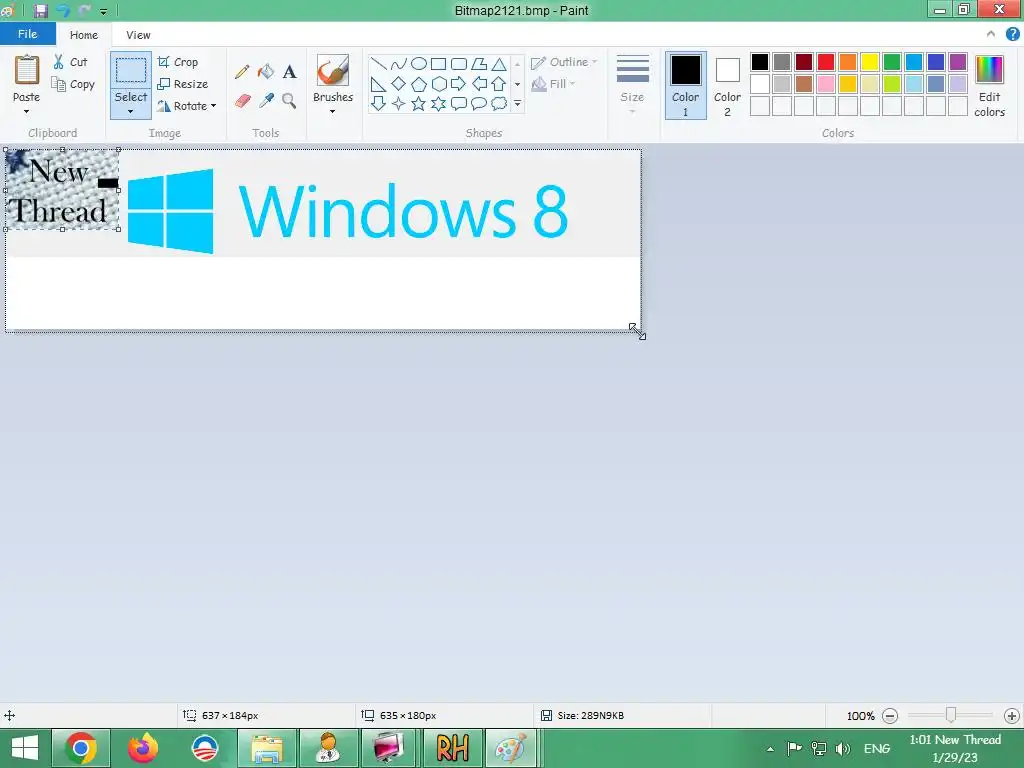The width and height of the screenshot is (1024, 768).
Task: Set Color 1 as active color
Action: 686,86
